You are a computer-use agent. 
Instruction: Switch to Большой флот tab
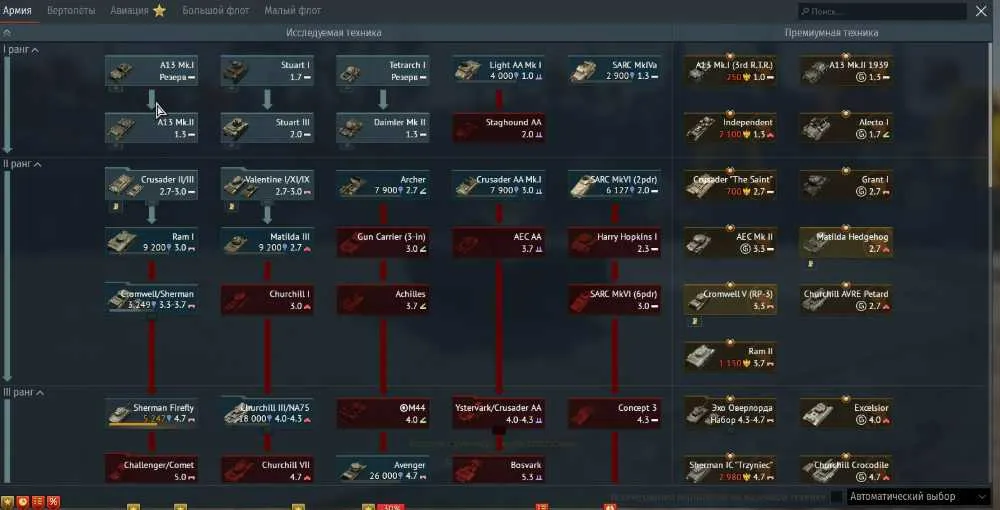[216, 11]
